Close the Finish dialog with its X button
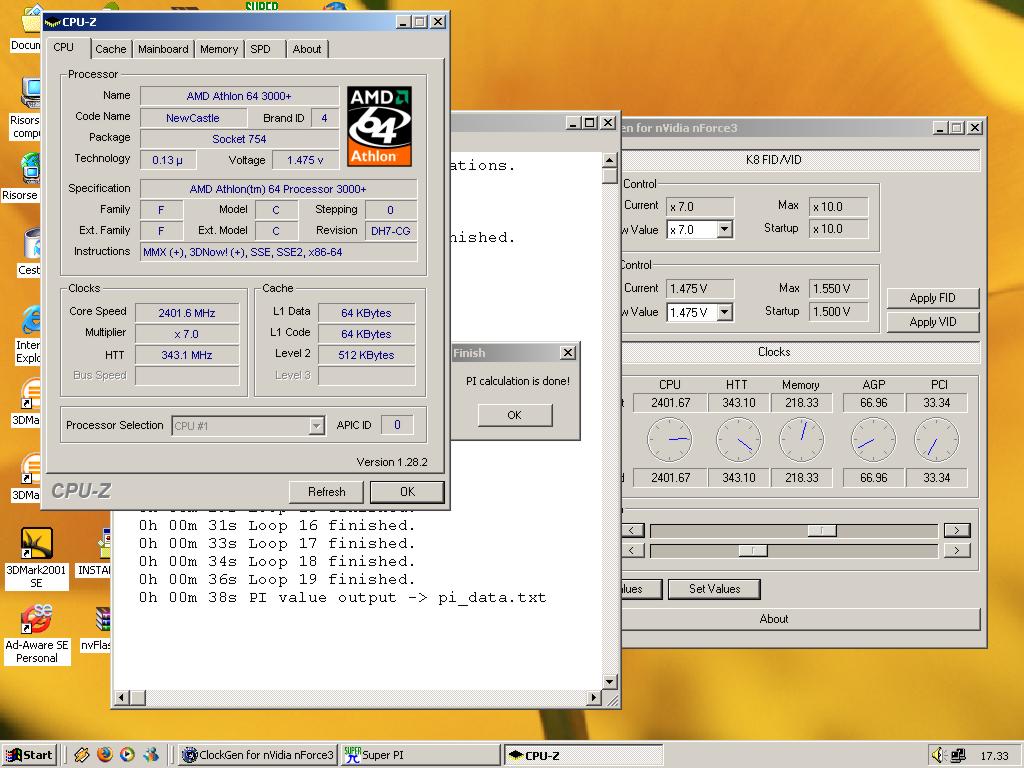Image resolution: width=1024 pixels, height=768 pixels. pyautogui.click(x=568, y=353)
